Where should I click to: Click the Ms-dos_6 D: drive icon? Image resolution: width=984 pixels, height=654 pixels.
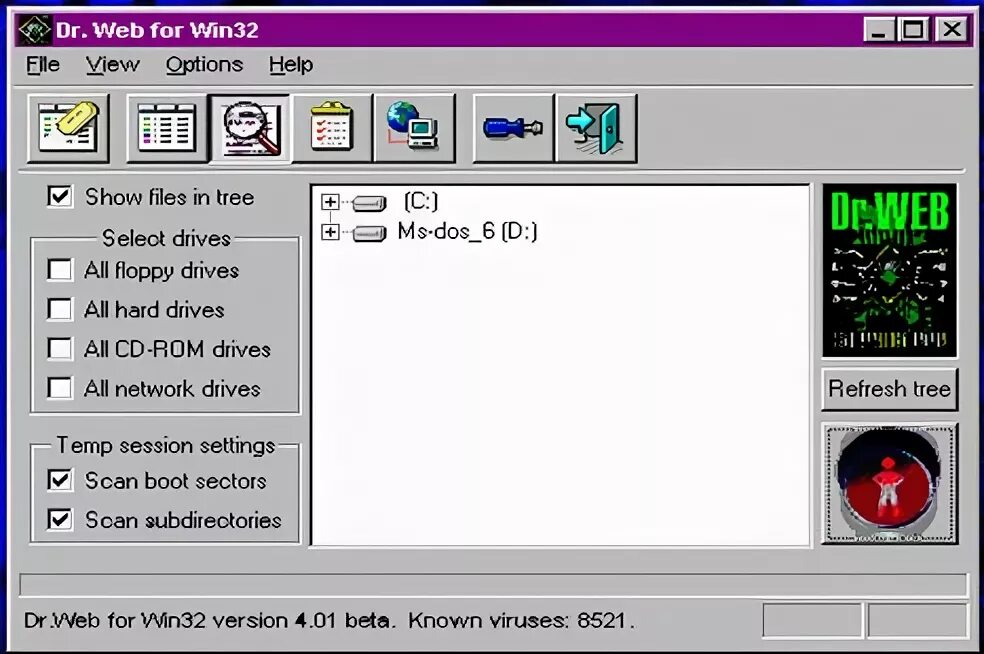point(369,233)
